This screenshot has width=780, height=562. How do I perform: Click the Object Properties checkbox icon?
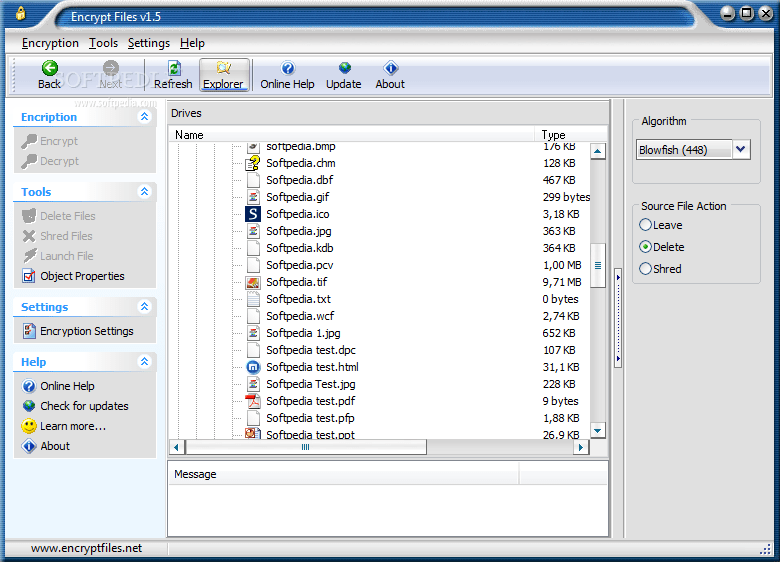click(29, 276)
